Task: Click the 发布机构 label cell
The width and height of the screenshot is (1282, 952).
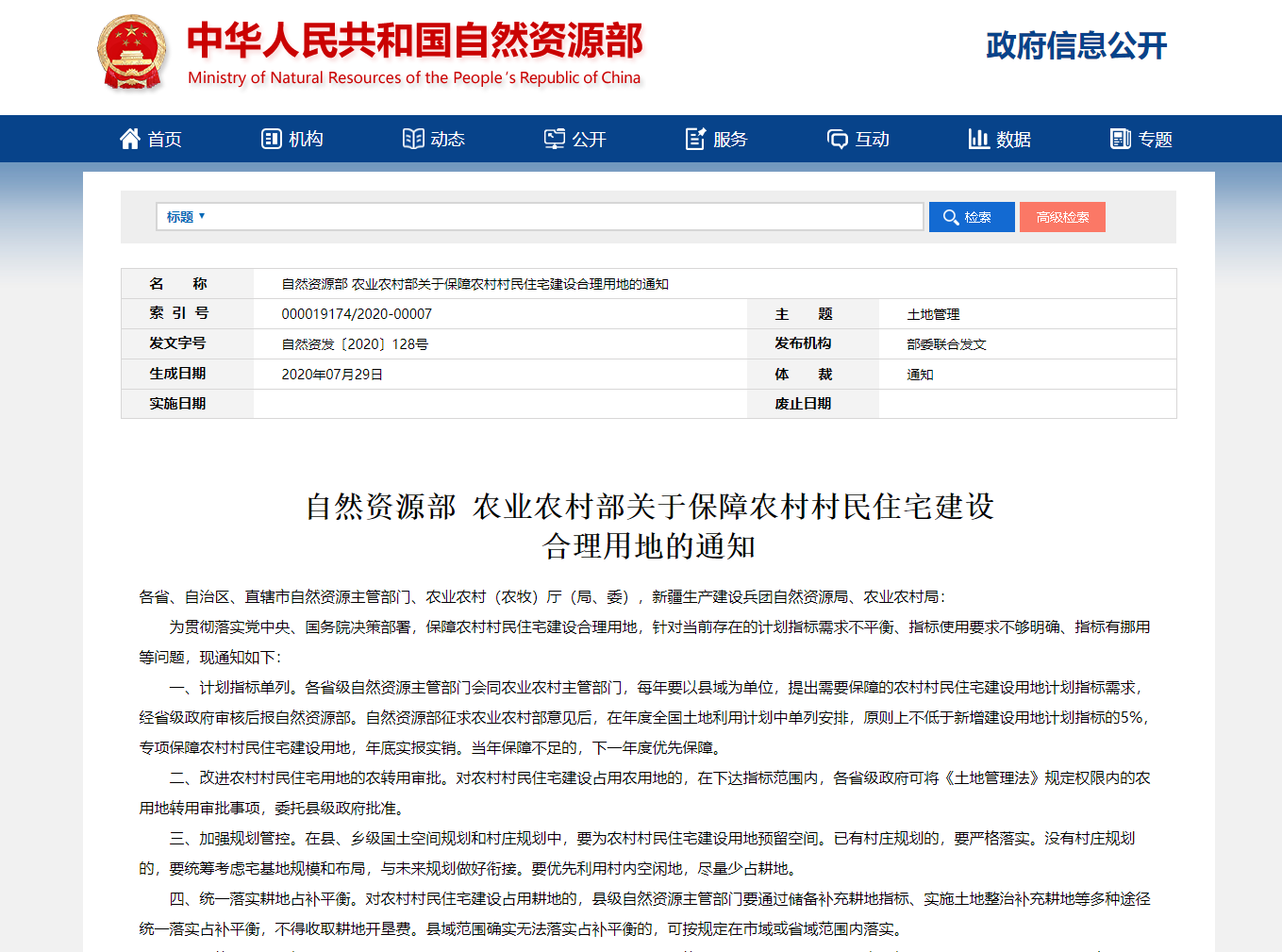Action: click(x=812, y=343)
